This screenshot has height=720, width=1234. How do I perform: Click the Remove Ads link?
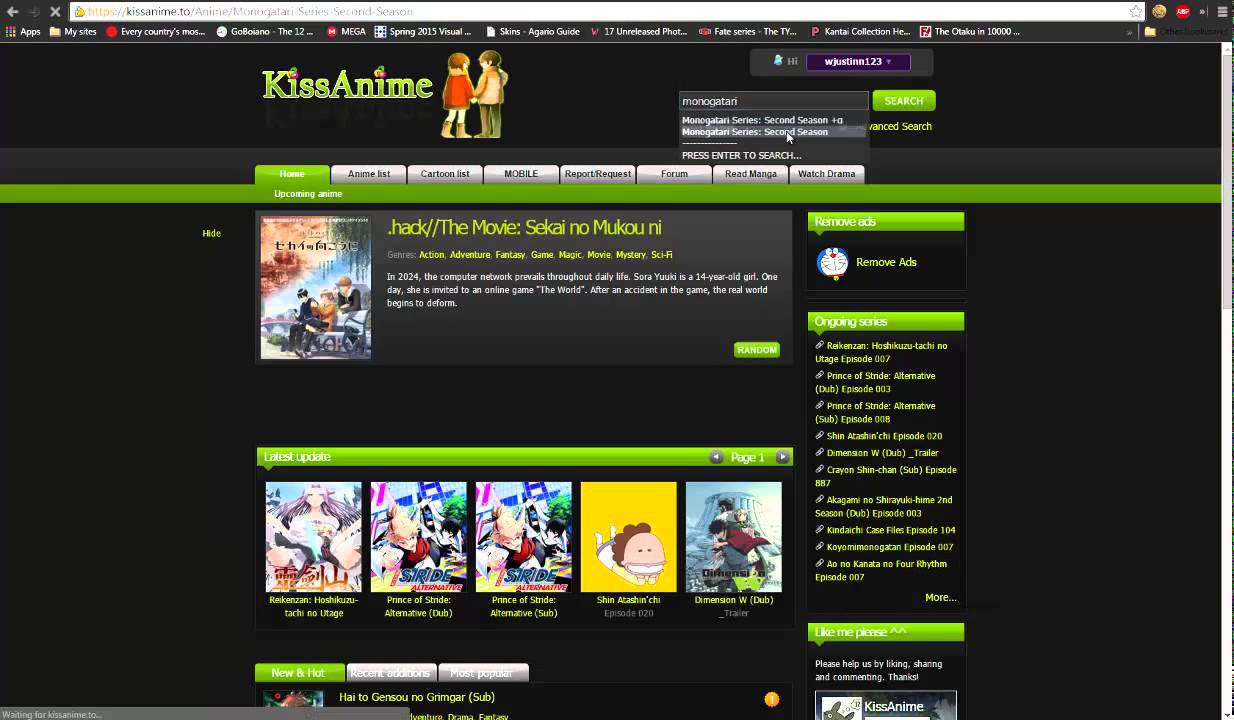(886, 262)
